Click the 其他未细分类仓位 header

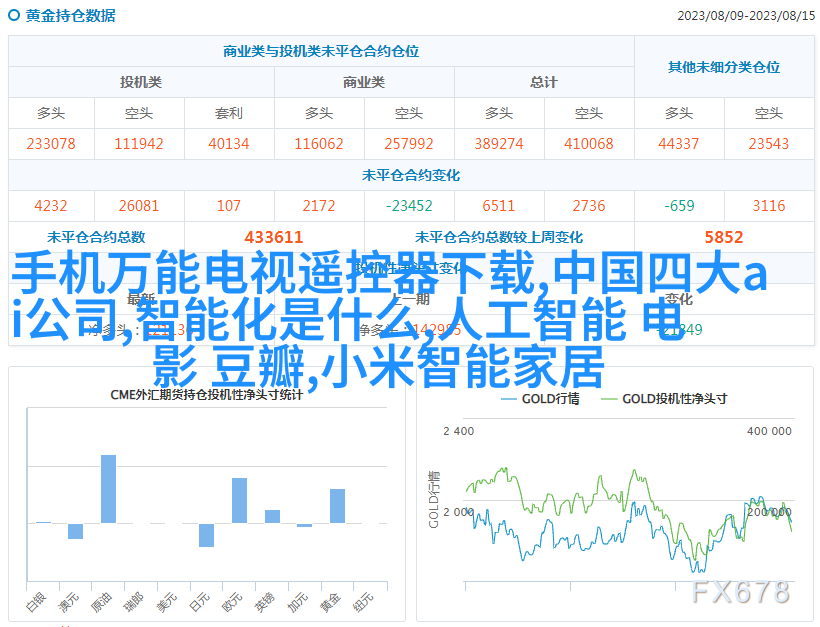coord(724,67)
